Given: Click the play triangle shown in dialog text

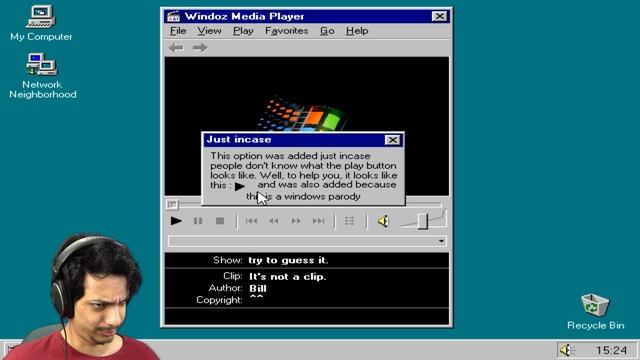Looking at the screenshot, I should 240,187.
